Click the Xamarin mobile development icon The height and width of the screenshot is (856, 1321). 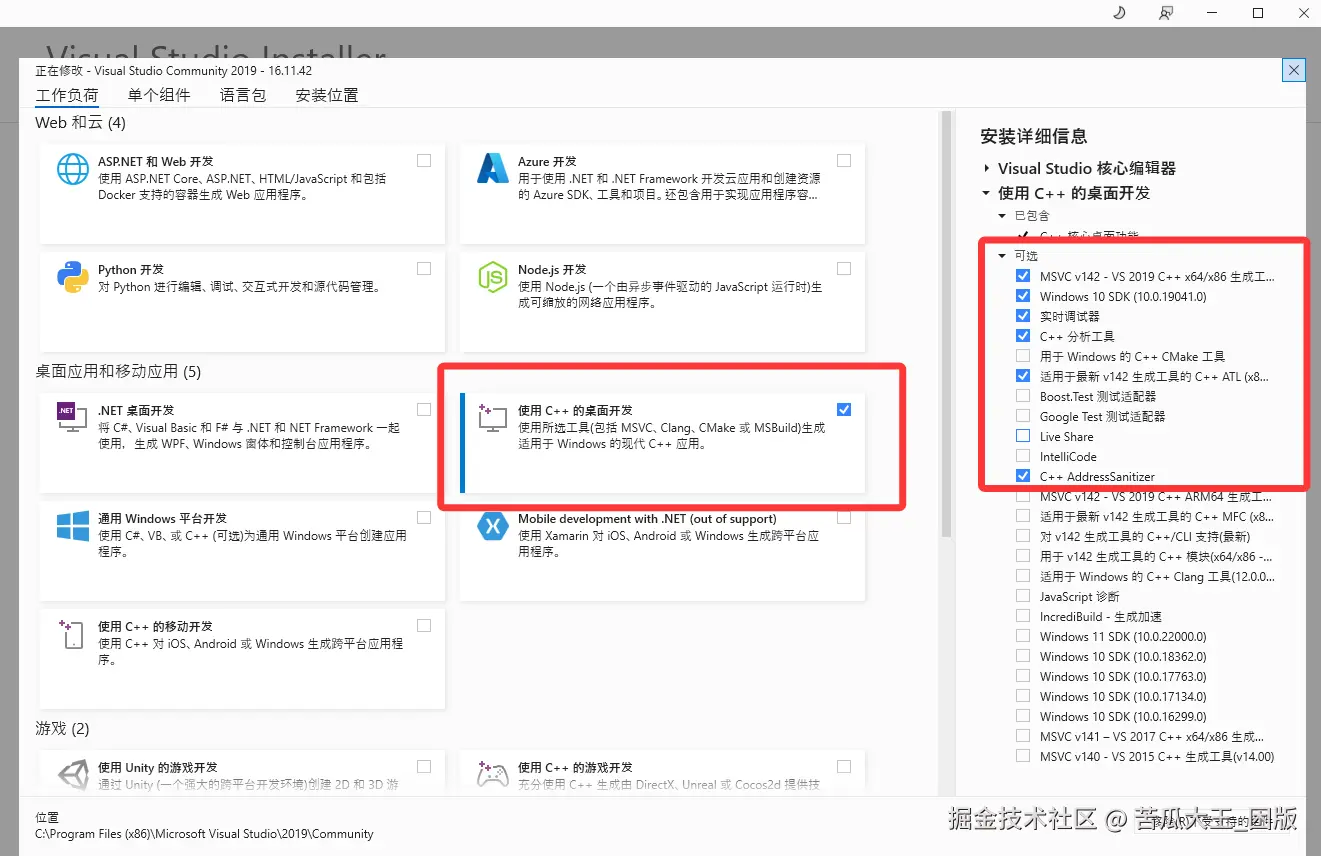click(493, 526)
